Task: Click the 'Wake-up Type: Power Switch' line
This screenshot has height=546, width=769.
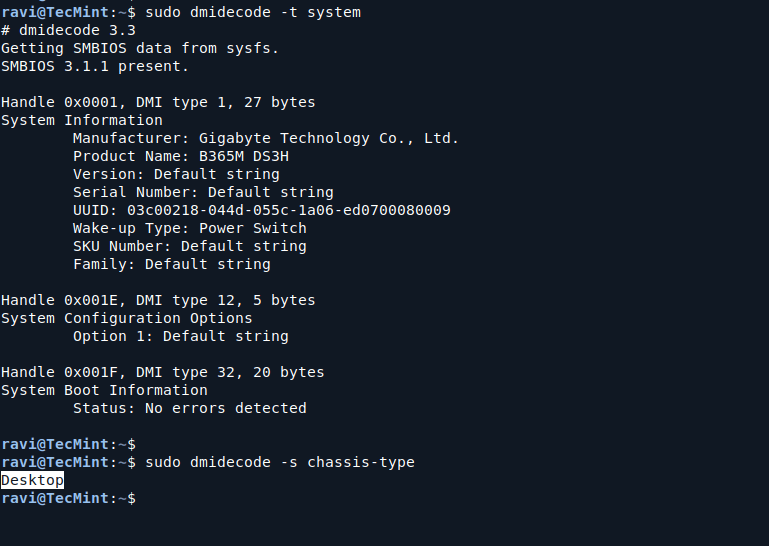Action: pyautogui.click(x=190, y=228)
